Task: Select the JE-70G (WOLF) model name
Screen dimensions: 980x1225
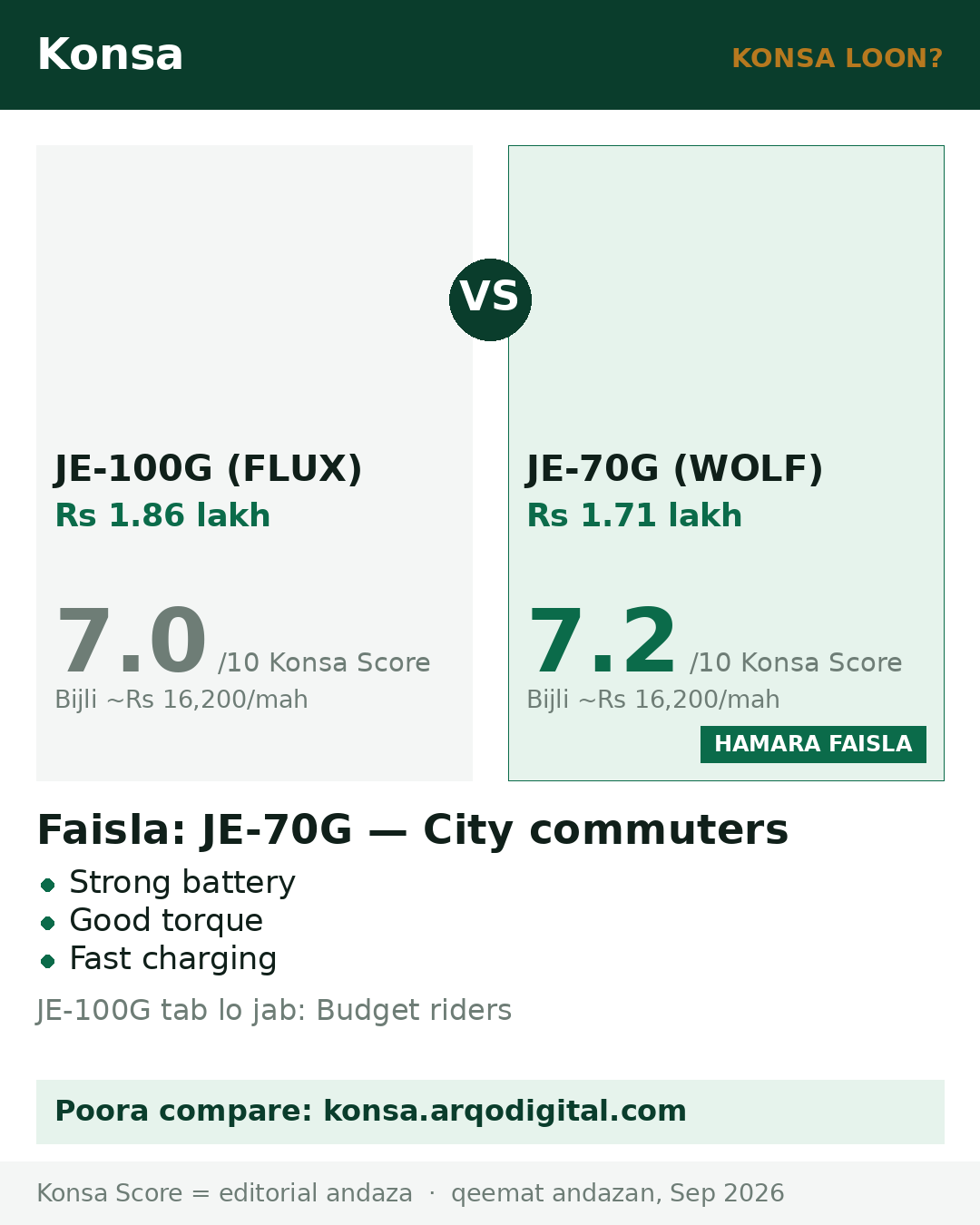Action: point(675,468)
